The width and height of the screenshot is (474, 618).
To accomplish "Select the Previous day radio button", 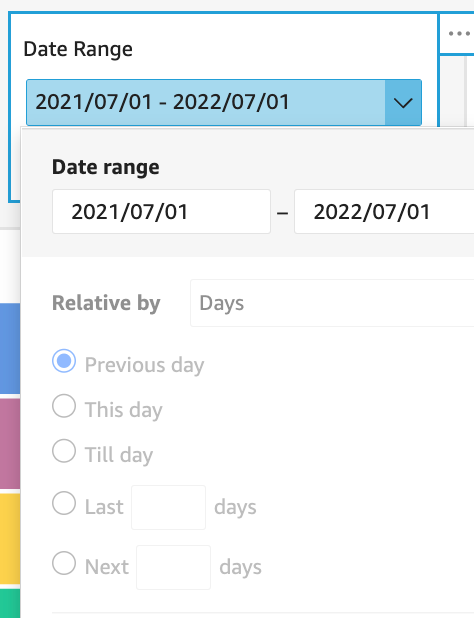I will (x=64, y=361).
